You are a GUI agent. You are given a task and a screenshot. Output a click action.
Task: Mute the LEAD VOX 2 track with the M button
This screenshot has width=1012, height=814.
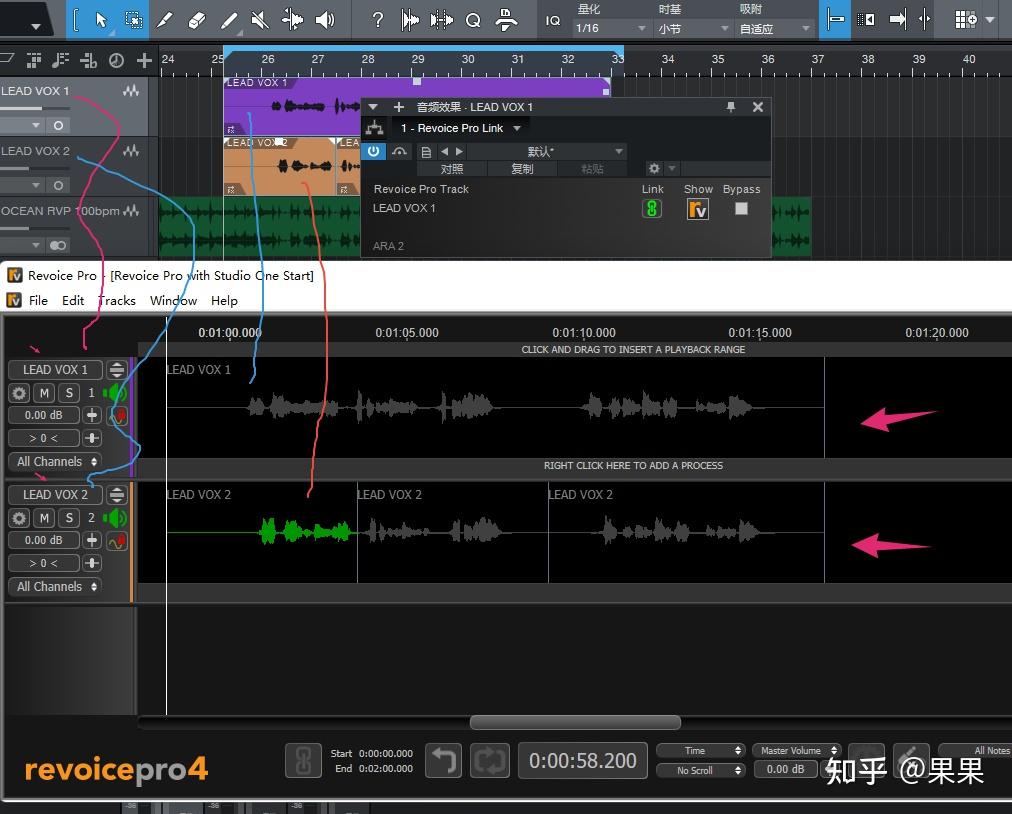[43, 517]
